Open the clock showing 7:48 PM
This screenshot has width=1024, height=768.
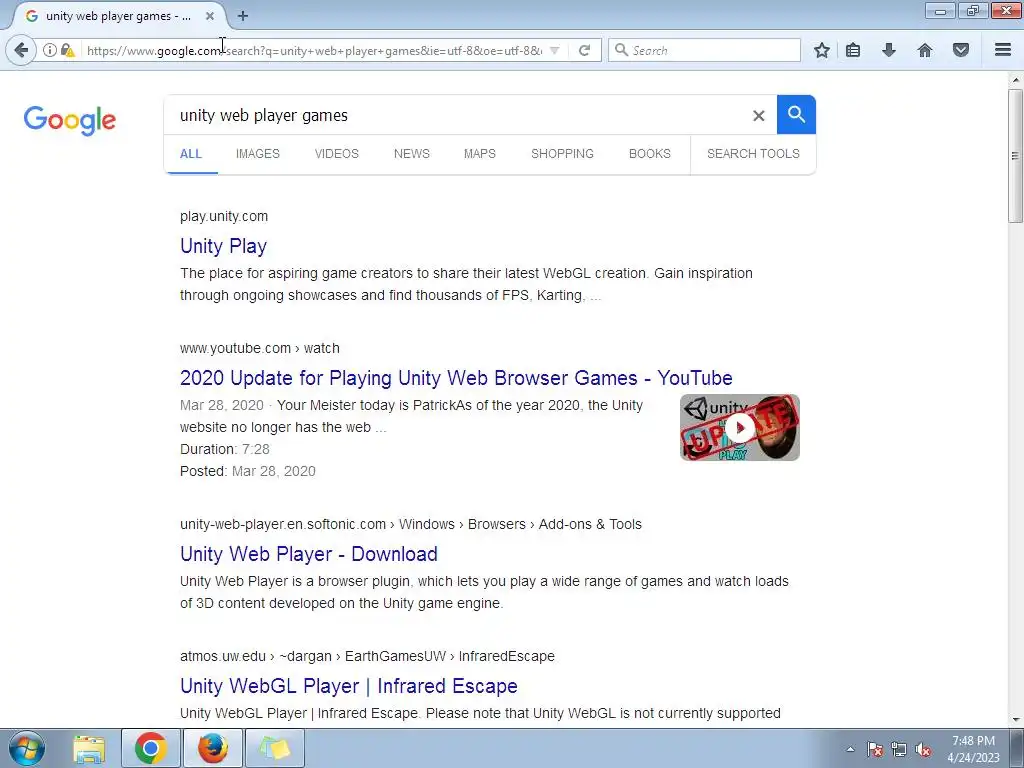coord(973,748)
